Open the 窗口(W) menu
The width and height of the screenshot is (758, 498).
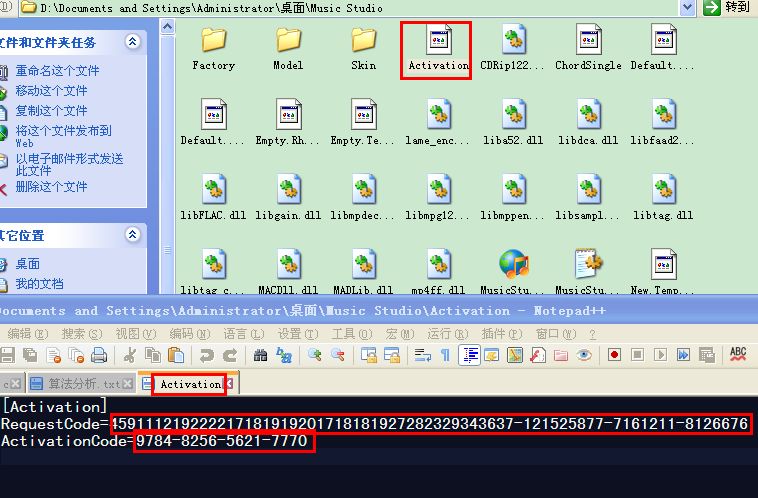click(x=556, y=334)
